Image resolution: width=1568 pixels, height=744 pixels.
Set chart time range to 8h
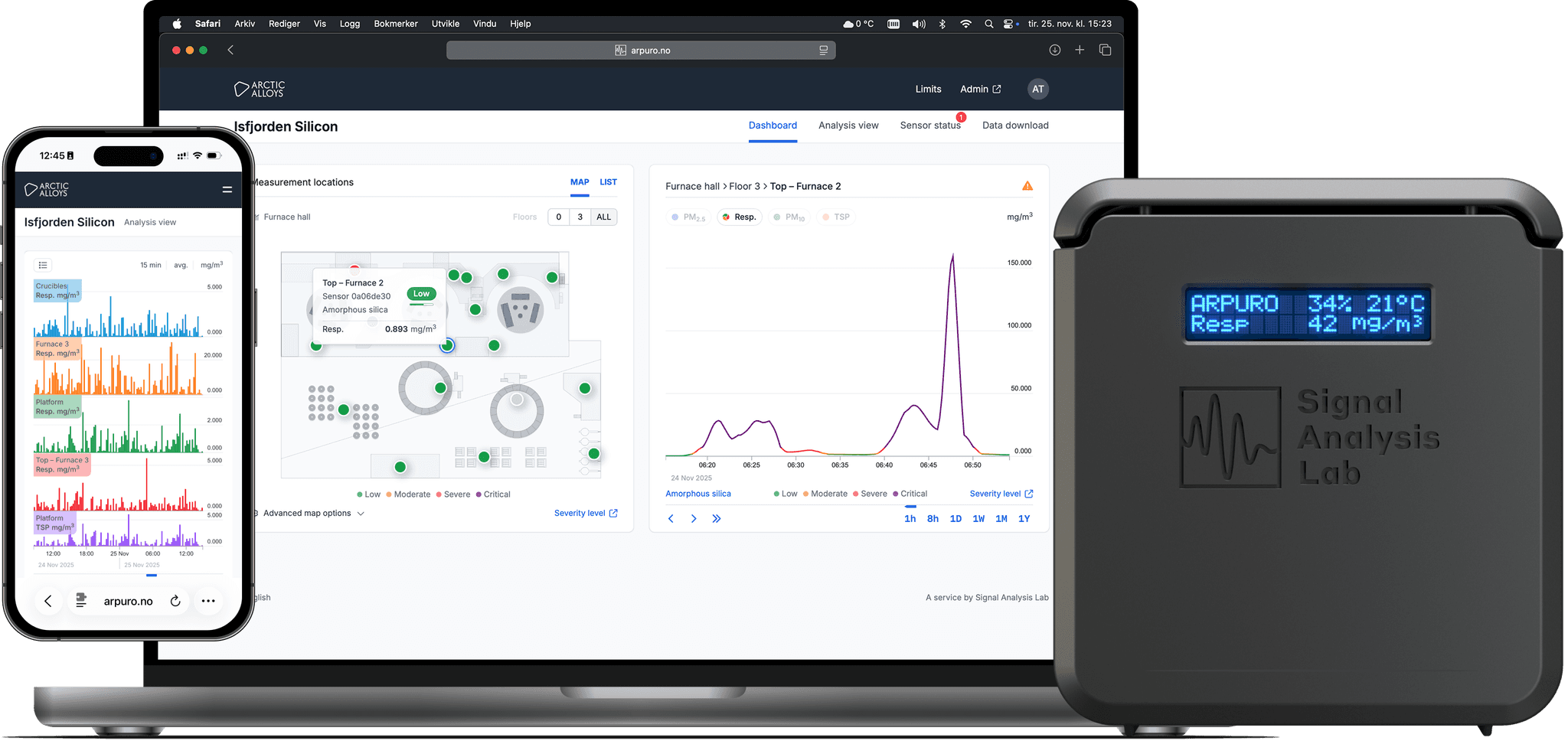(x=933, y=519)
